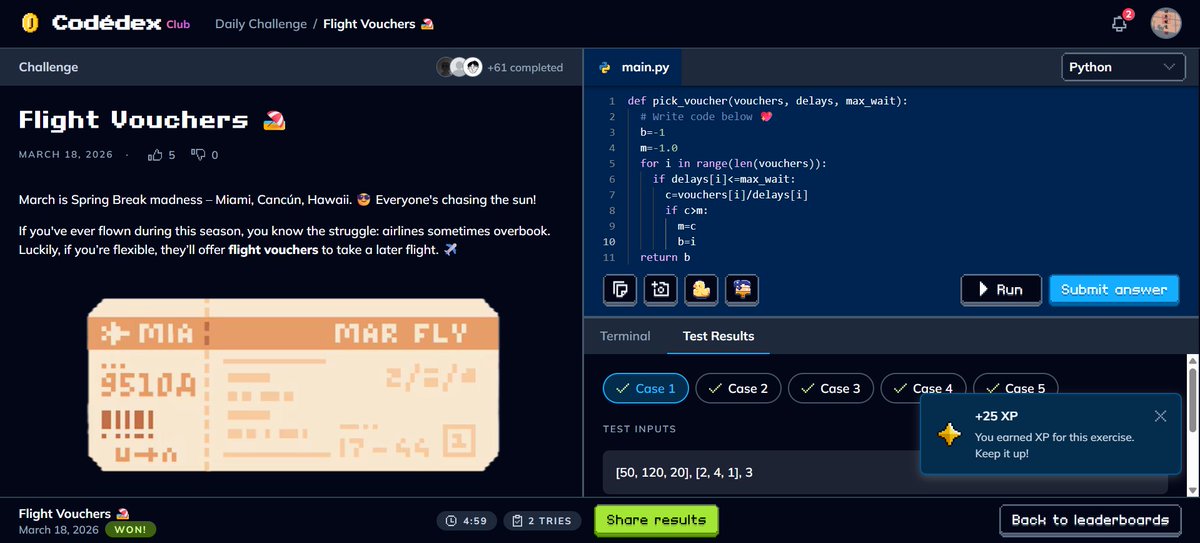Click the 'if c>m:' code line

tap(685, 211)
